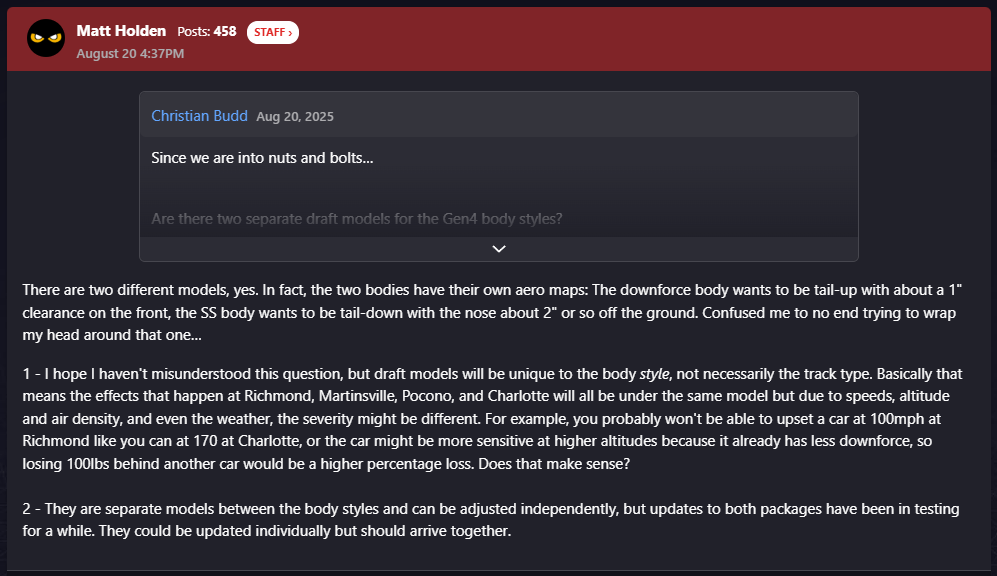Viewport: 997px width, 576px height.
Task: Click paragraph starting '2 - They are separate'
Action: (491, 519)
